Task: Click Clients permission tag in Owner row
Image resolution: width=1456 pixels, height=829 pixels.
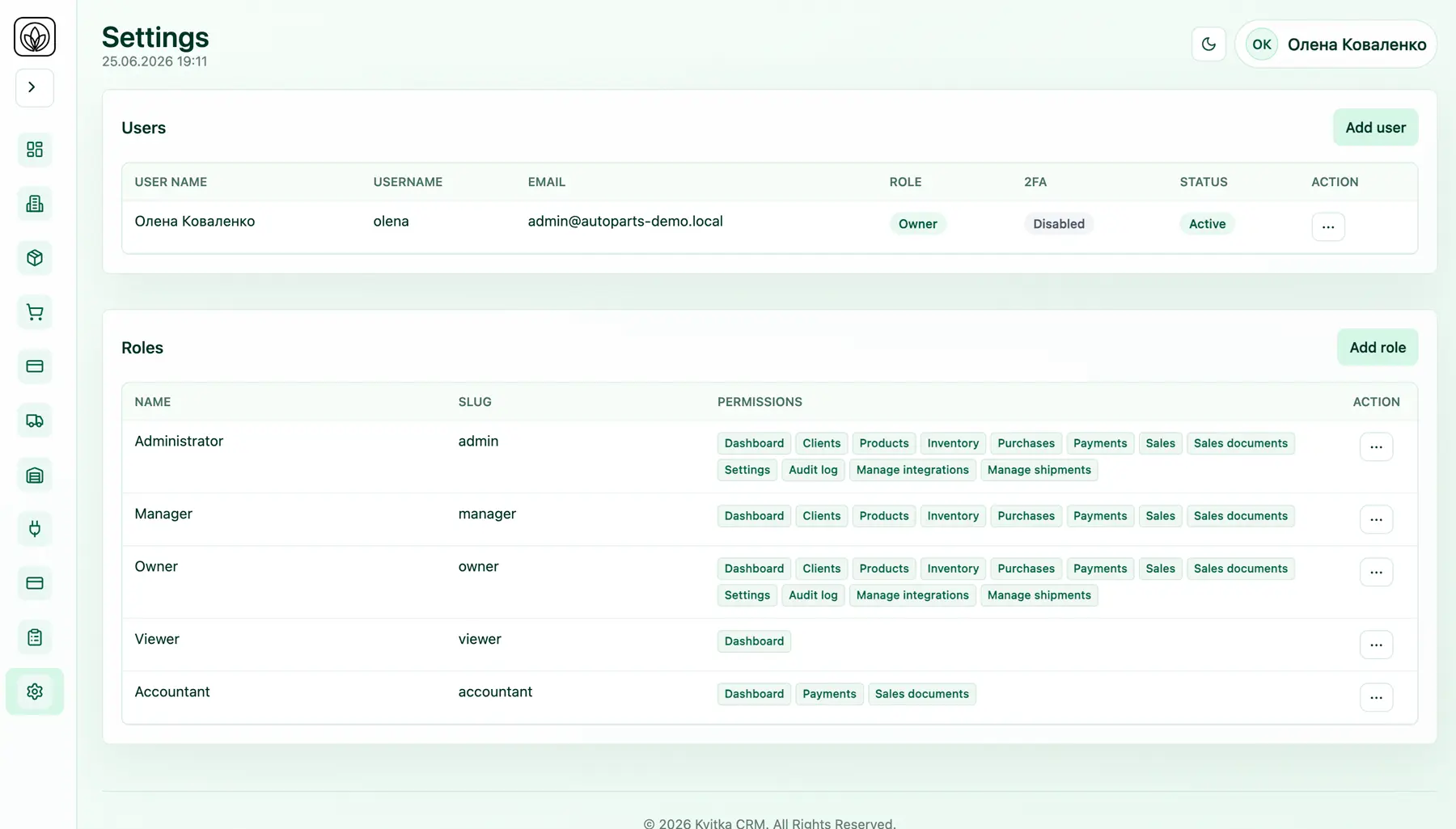Action: coord(821,569)
